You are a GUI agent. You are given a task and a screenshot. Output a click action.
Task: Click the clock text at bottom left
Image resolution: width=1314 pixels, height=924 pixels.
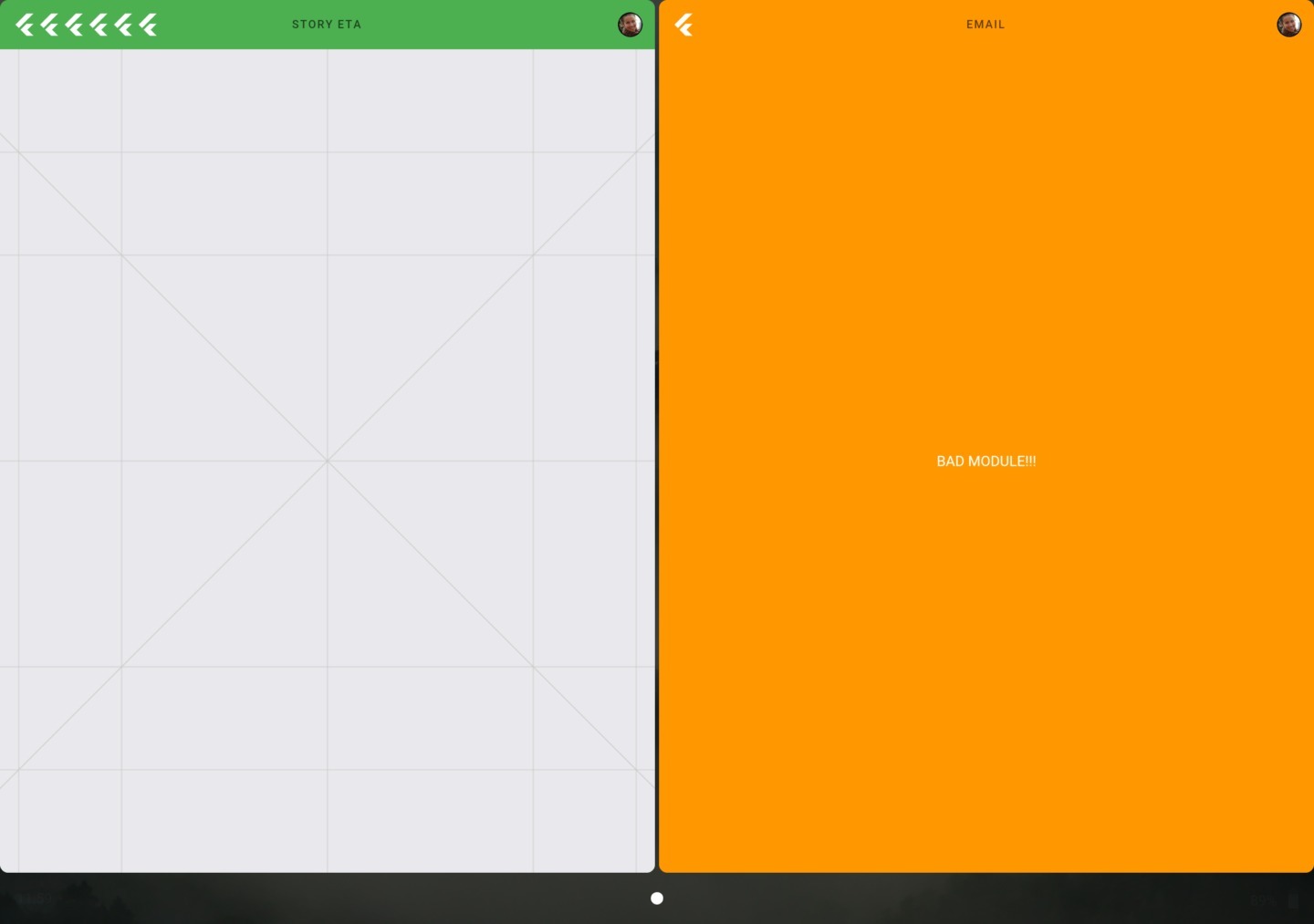[x=32, y=900]
